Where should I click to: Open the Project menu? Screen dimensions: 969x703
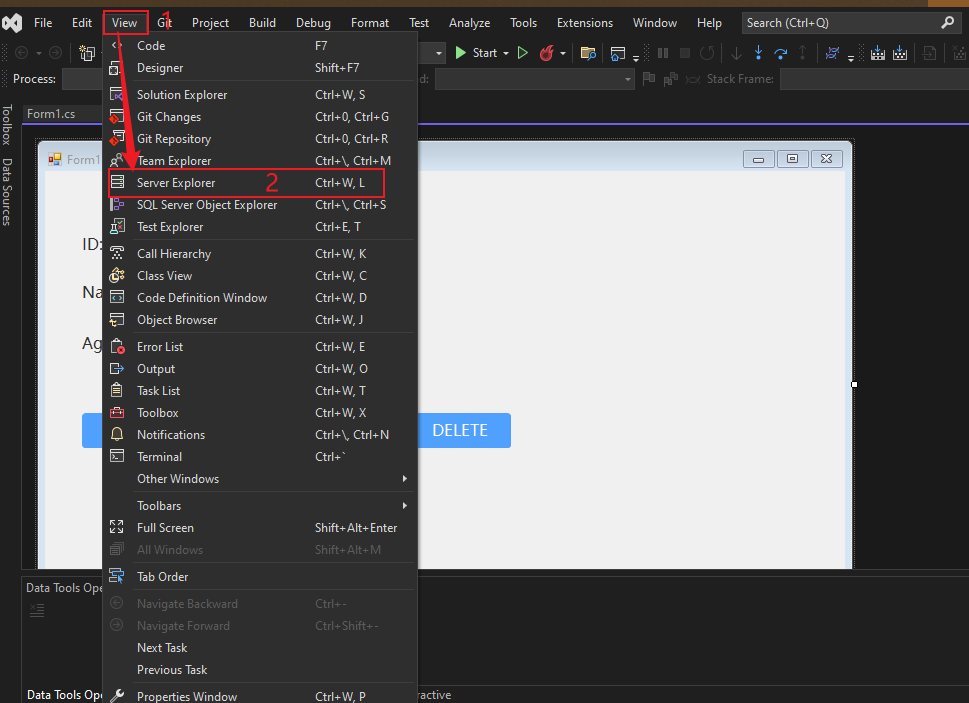click(x=210, y=23)
